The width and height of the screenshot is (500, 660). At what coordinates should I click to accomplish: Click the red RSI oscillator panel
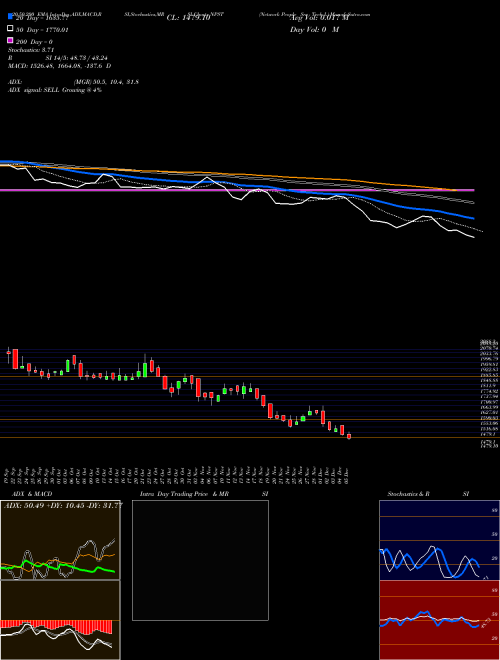[439, 620]
